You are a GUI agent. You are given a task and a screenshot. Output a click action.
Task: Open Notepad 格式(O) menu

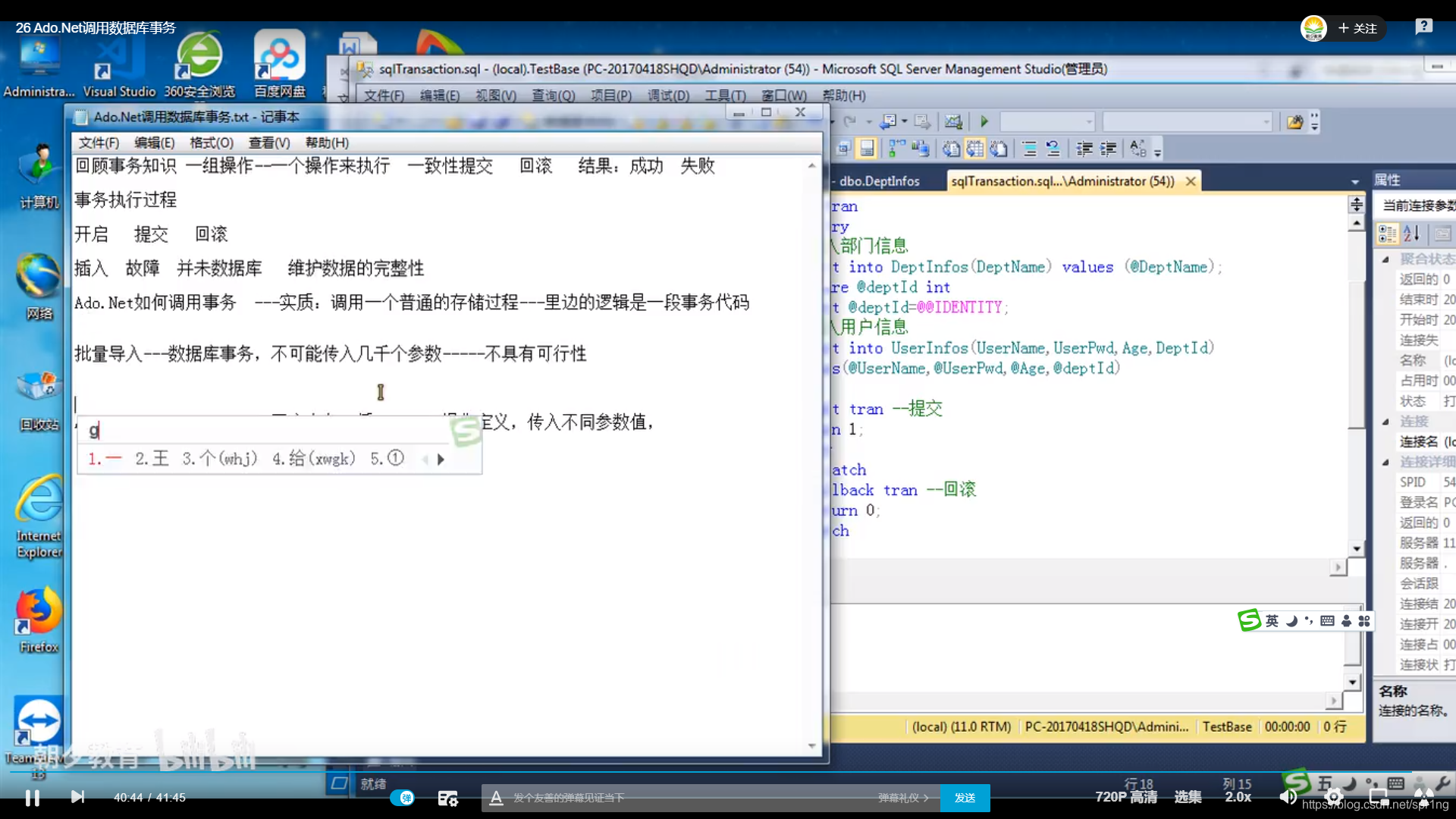point(211,143)
